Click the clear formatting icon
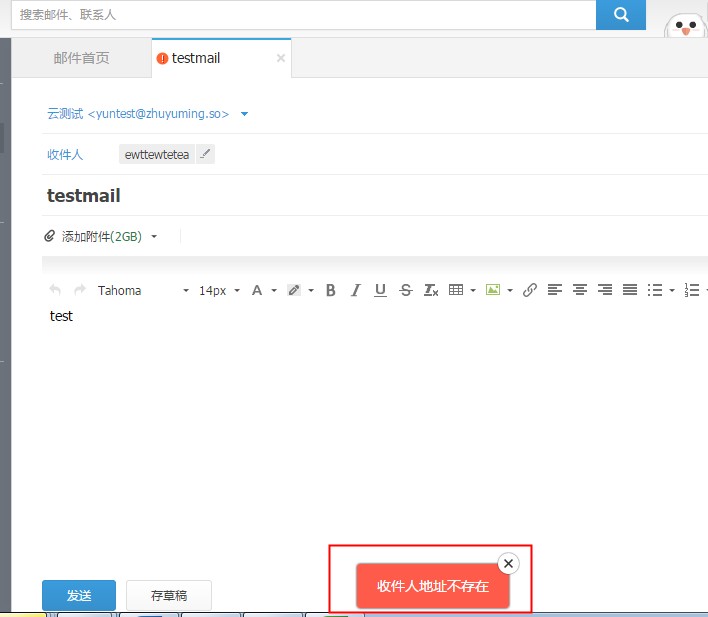This screenshot has height=617, width=708. [431, 290]
